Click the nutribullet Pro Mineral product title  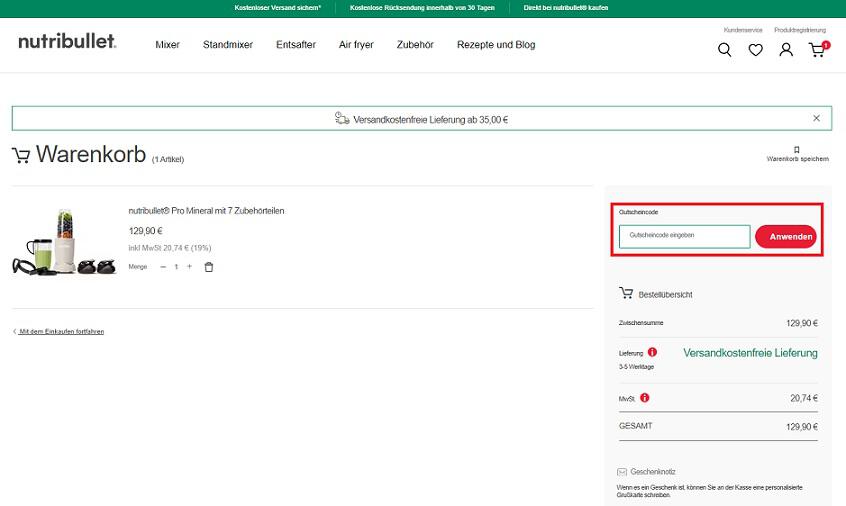pyautogui.click(x=206, y=211)
